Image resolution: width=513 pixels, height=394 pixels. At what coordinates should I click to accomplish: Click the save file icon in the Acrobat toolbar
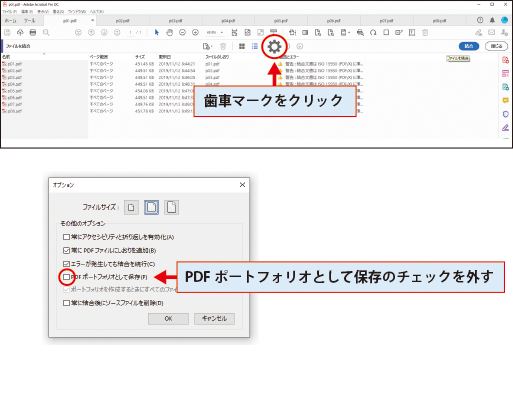pyautogui.click(x=7, y=33)
